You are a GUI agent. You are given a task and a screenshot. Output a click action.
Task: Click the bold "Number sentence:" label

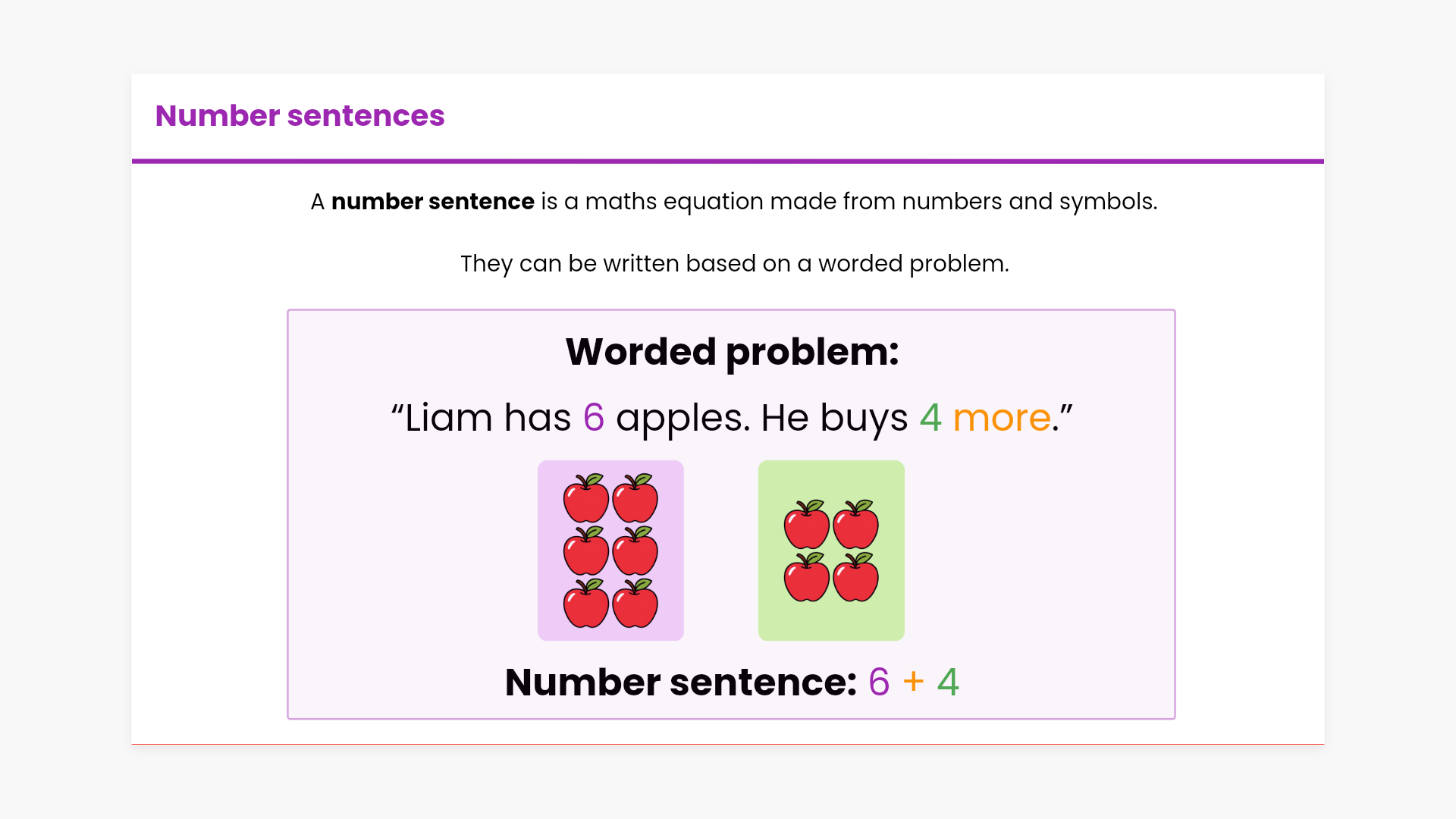coord(680,682)
